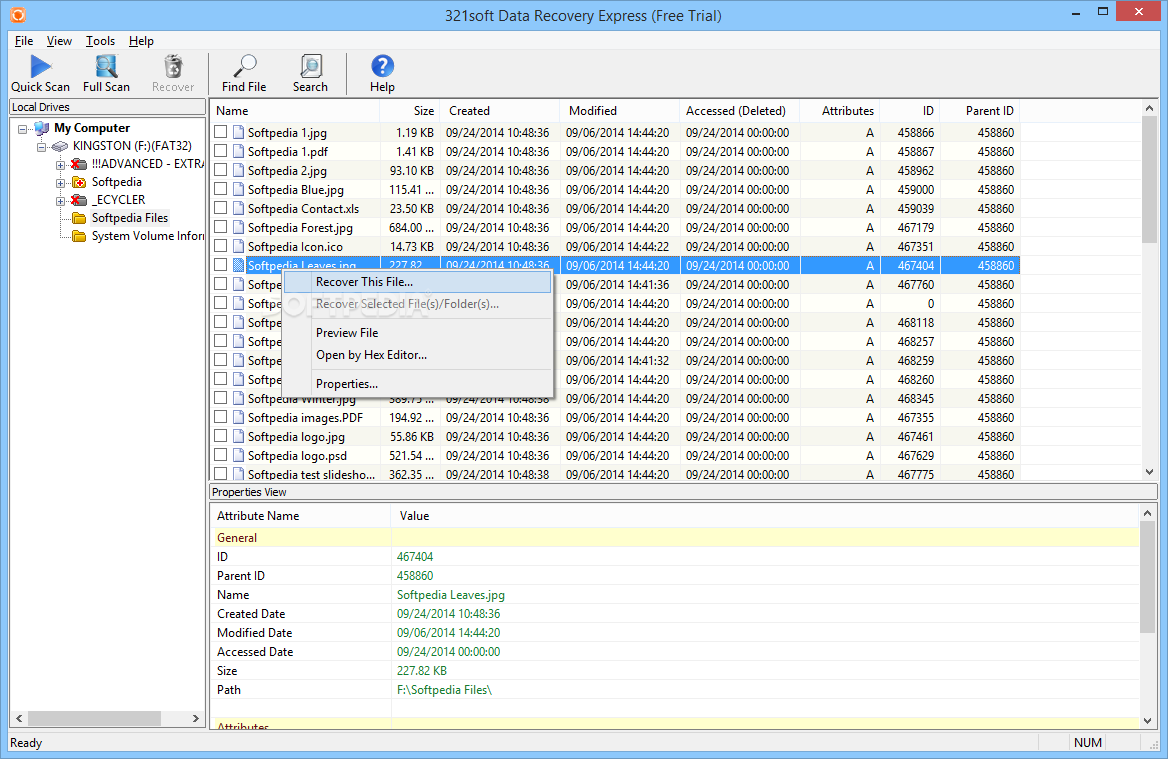
Task: Launch the Full Scan tool
Action: tap(107, 74)
